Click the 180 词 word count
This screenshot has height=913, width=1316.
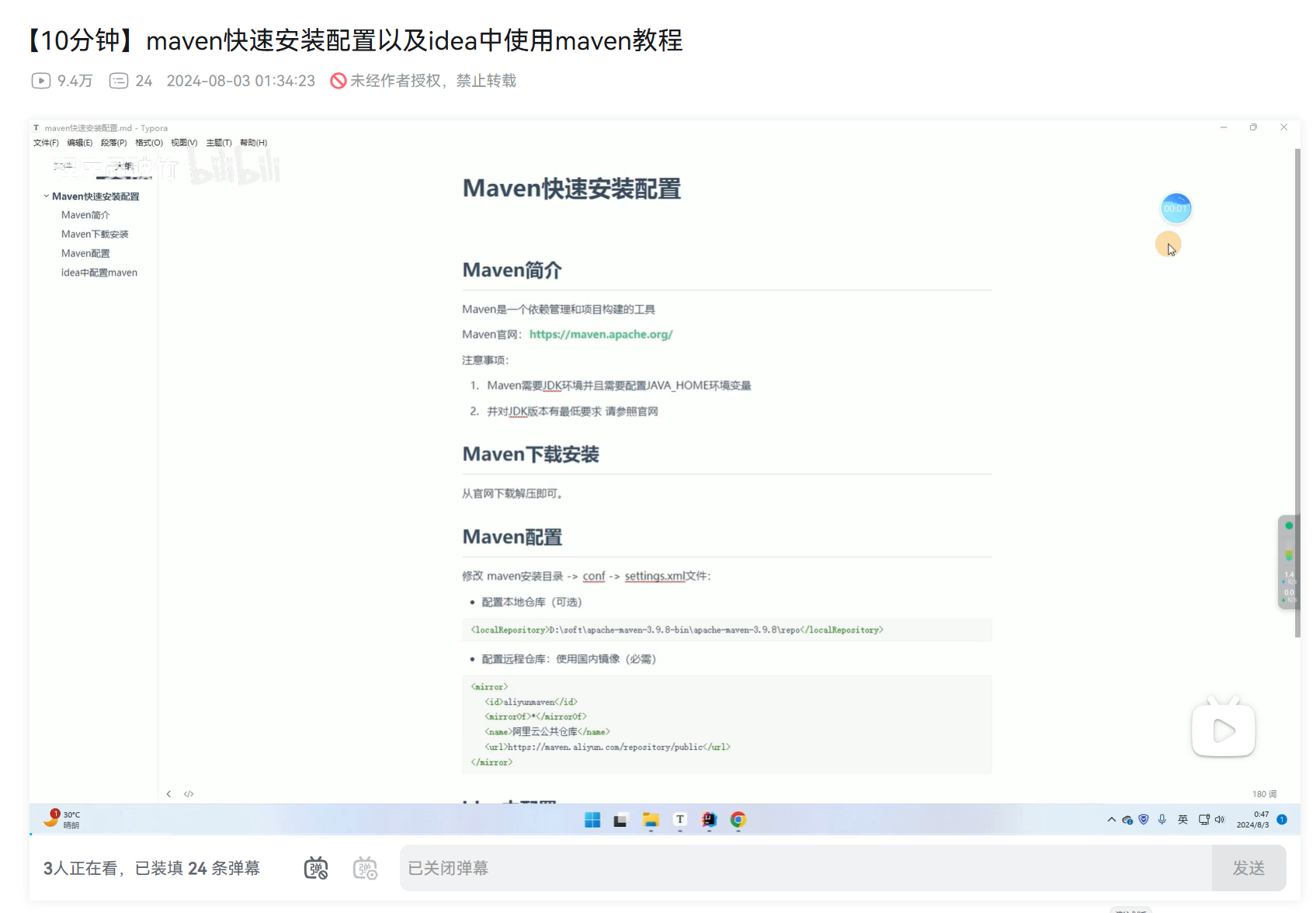coord(1264,794)
